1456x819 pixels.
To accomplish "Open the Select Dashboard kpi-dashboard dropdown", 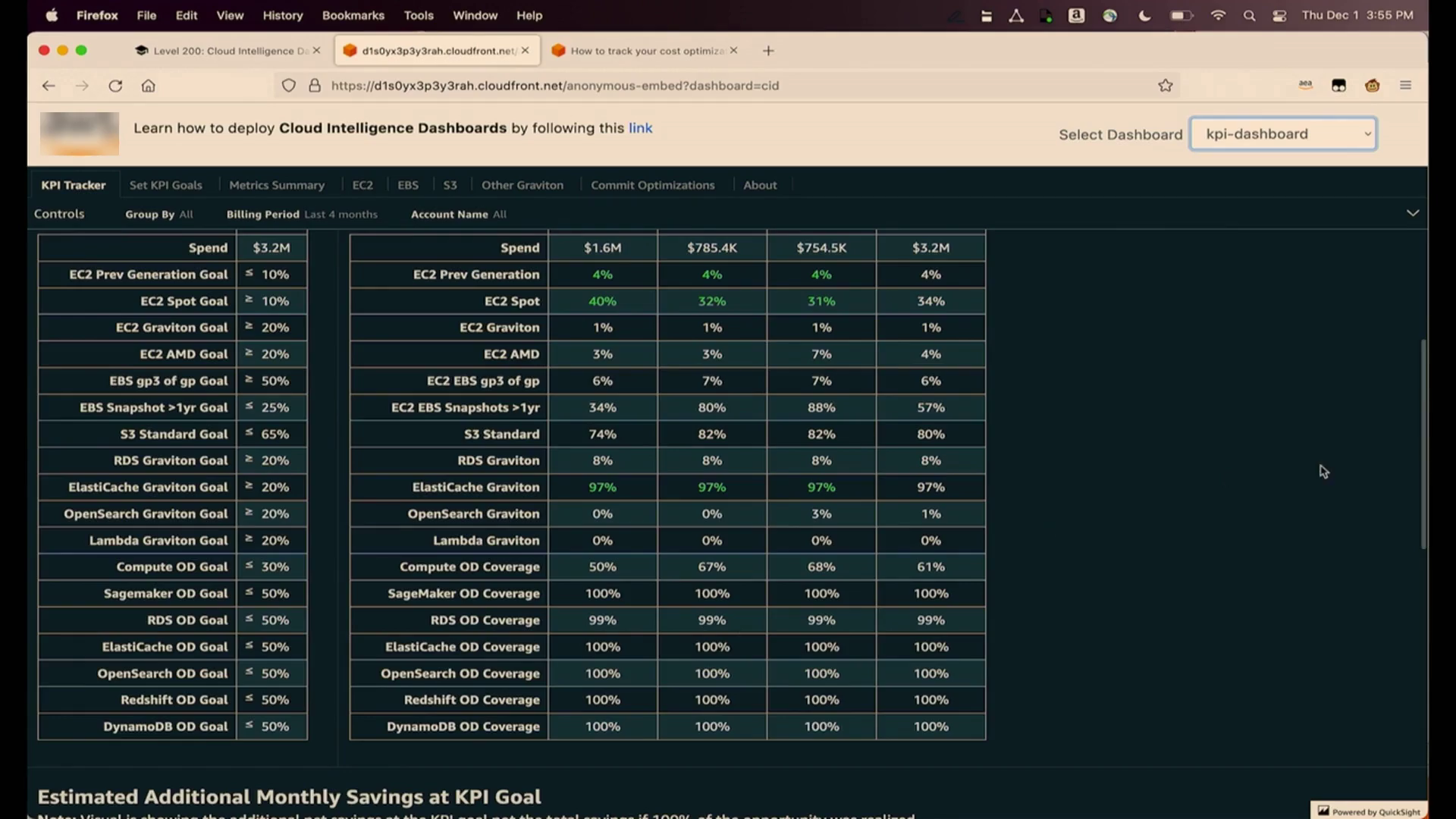I will [x=1282, y=134].
